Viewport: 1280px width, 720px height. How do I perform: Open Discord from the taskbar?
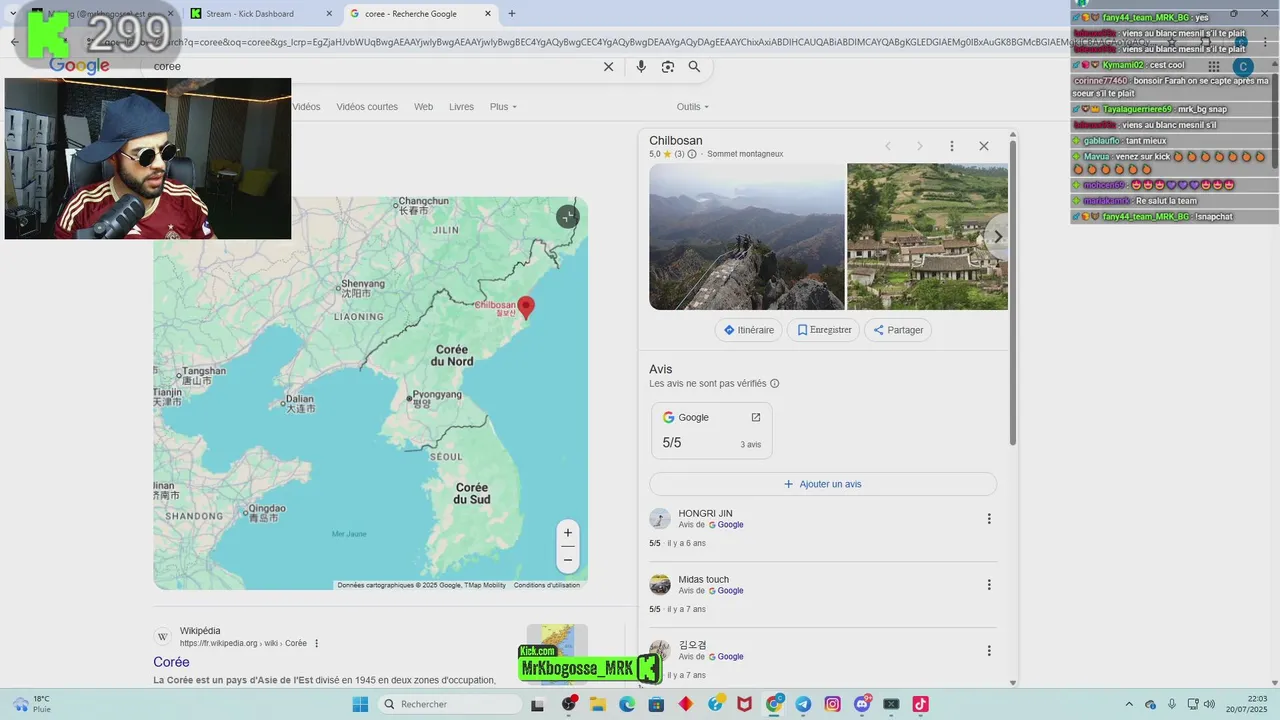tap(862, 704)
